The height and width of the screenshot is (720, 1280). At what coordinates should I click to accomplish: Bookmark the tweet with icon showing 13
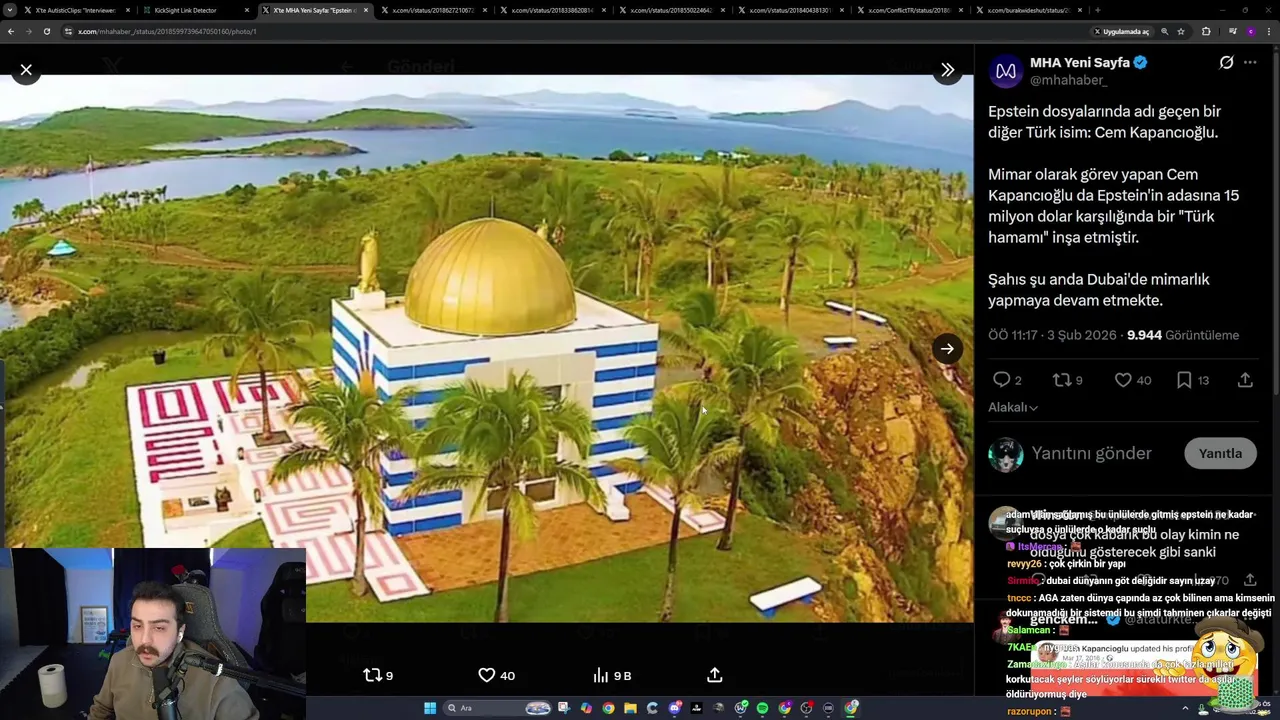1192,380
